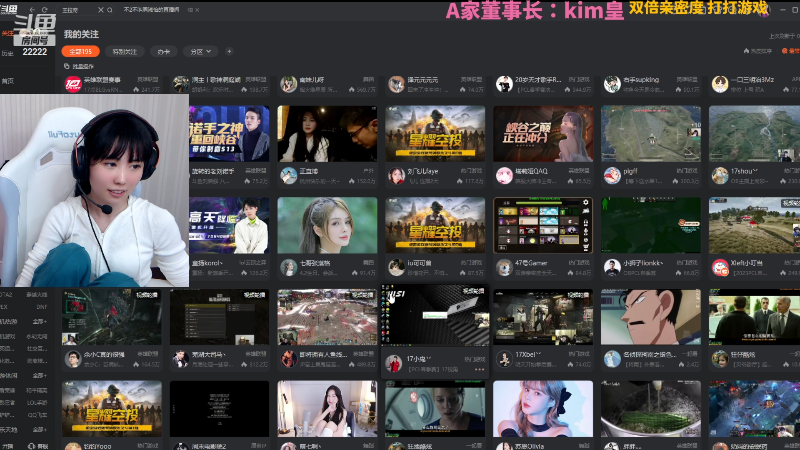Open the 47号Gamer stream thumbnail
This screenshot has width=800, height=450.
(x=543, y=225)
